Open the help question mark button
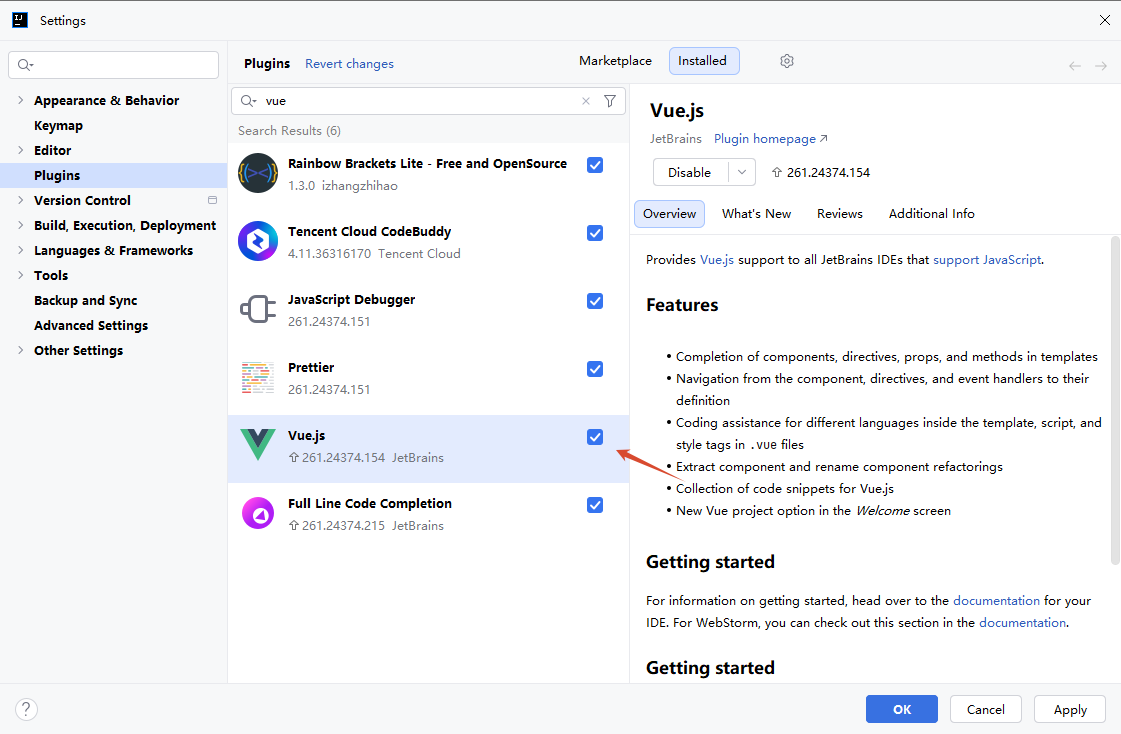1121x734 pixels. tap(26, 709)
